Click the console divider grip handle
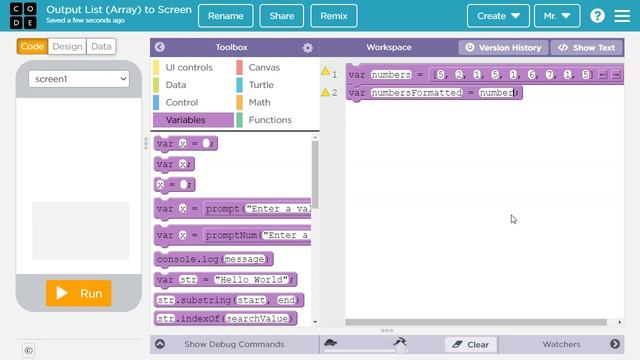 [387, 330]
